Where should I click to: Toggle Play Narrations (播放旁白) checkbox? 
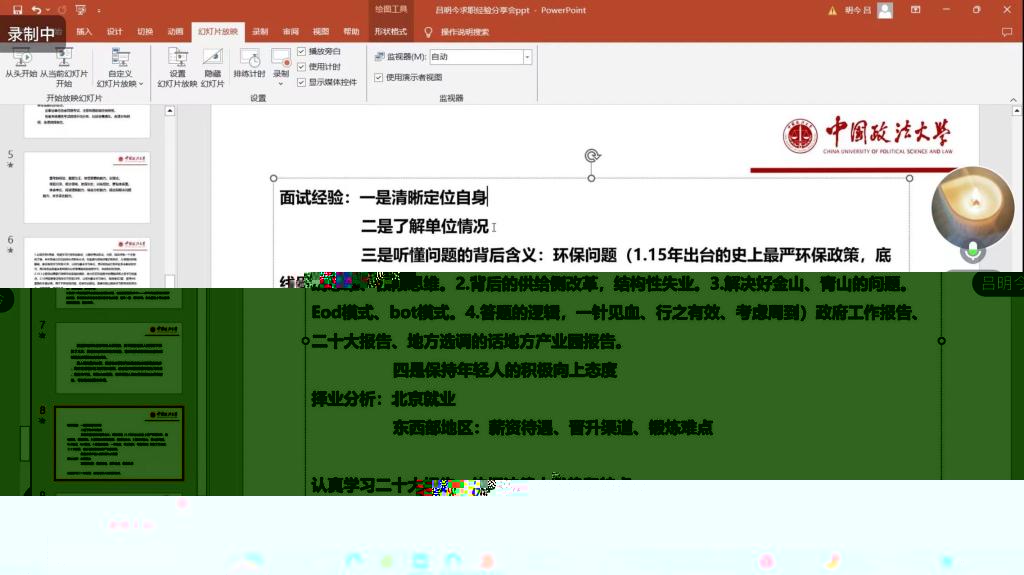click(302, 51)
